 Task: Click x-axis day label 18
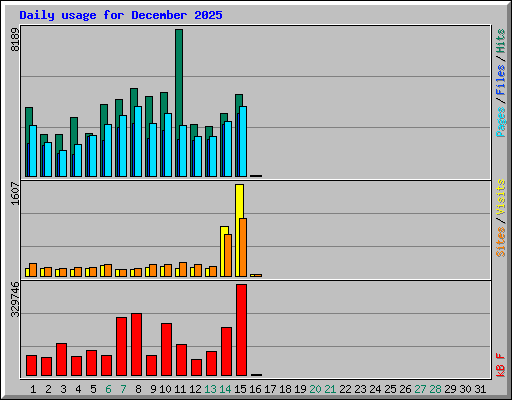[x=285, y=389]
